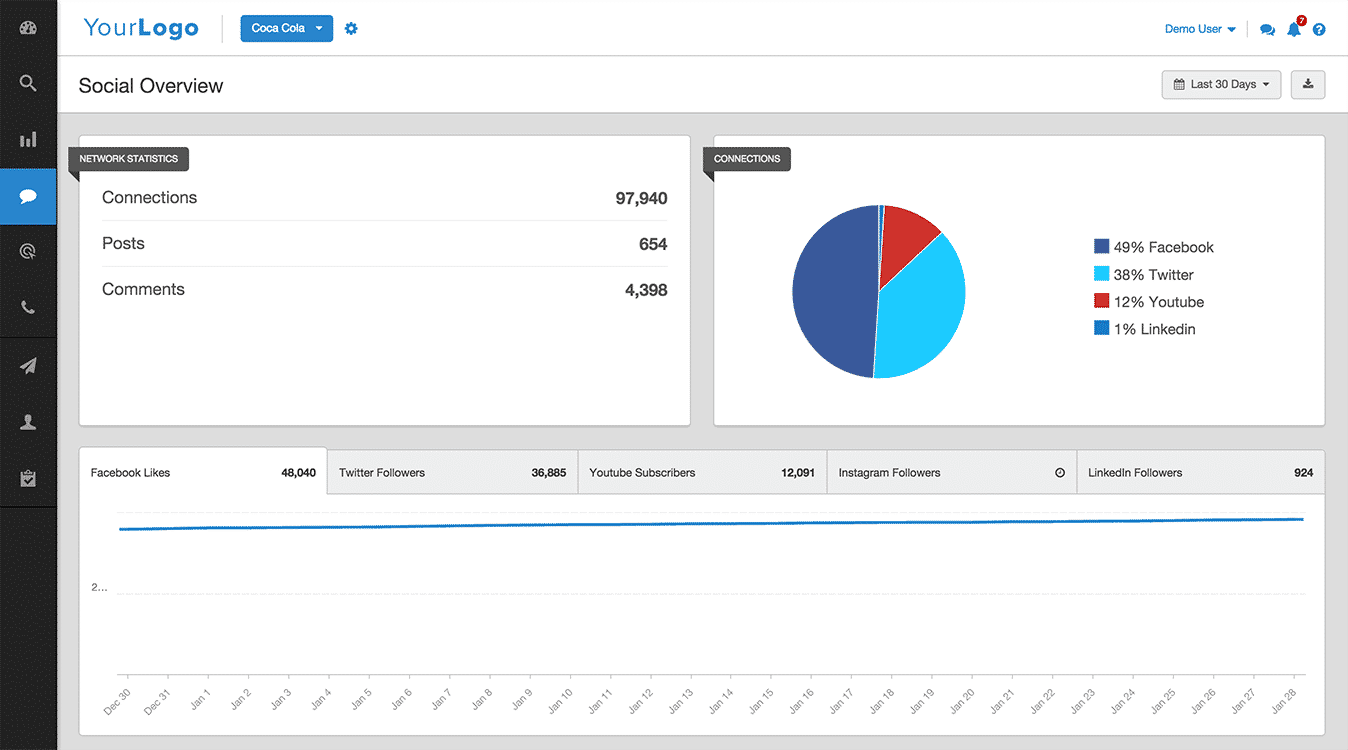Click the Connections panel label tag
This screenshot has width=1348, height=750.
pyautogui.click(x=747, y=159)
